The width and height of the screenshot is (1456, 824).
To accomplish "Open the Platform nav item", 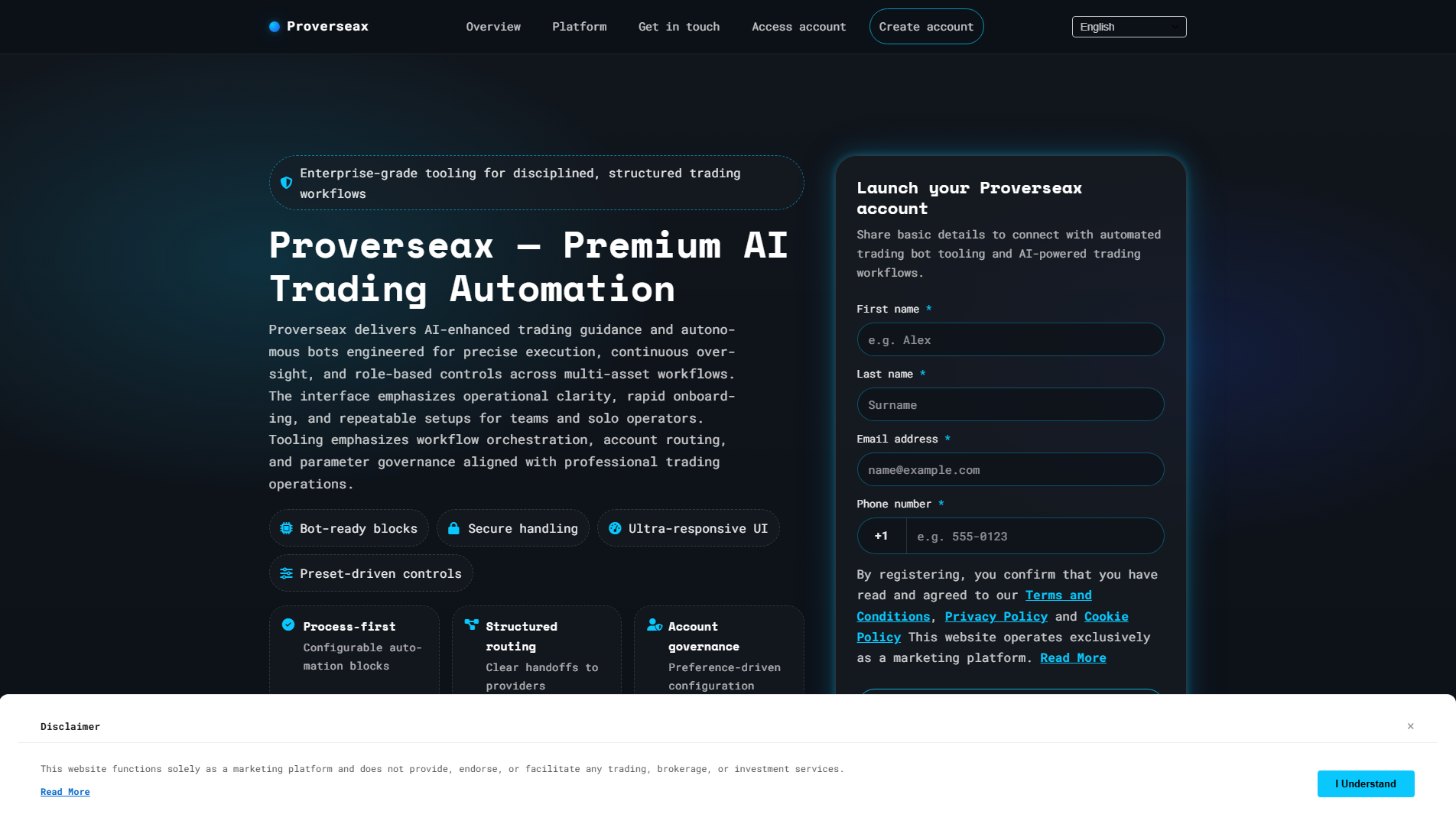I will (x=580, y=27).
